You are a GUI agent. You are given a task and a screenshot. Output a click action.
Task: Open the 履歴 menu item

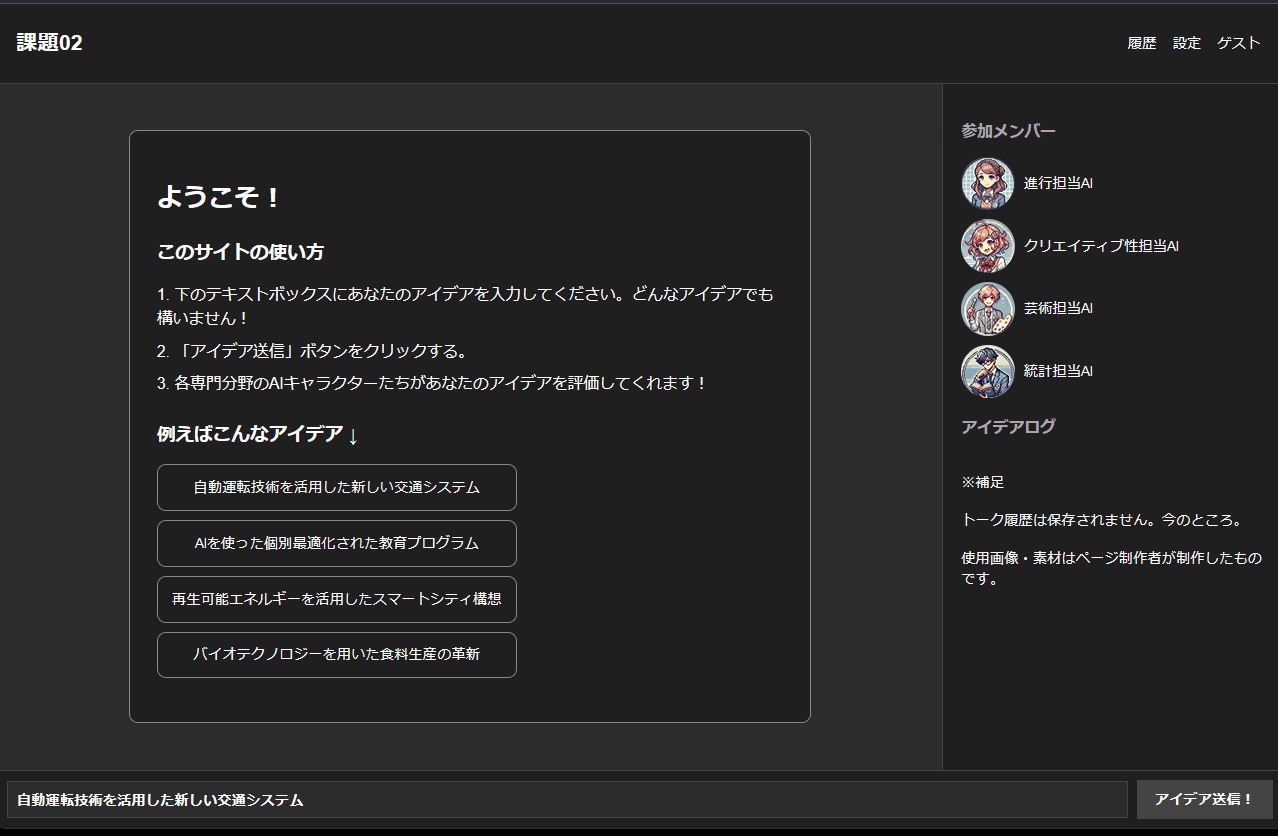(1142, 43)
